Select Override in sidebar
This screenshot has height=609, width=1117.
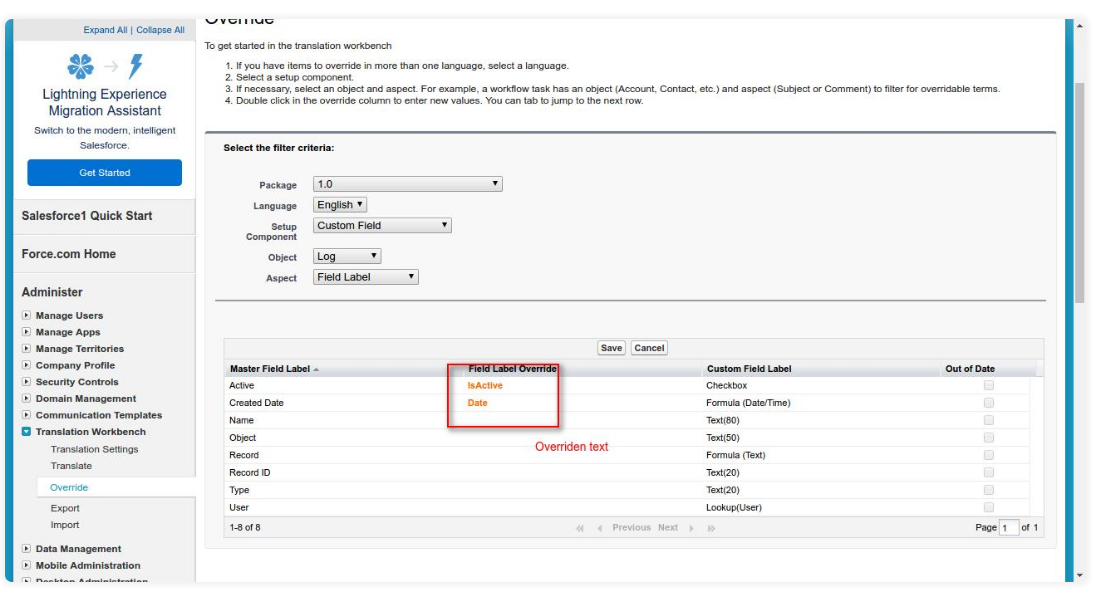click(x=69, y=487)
